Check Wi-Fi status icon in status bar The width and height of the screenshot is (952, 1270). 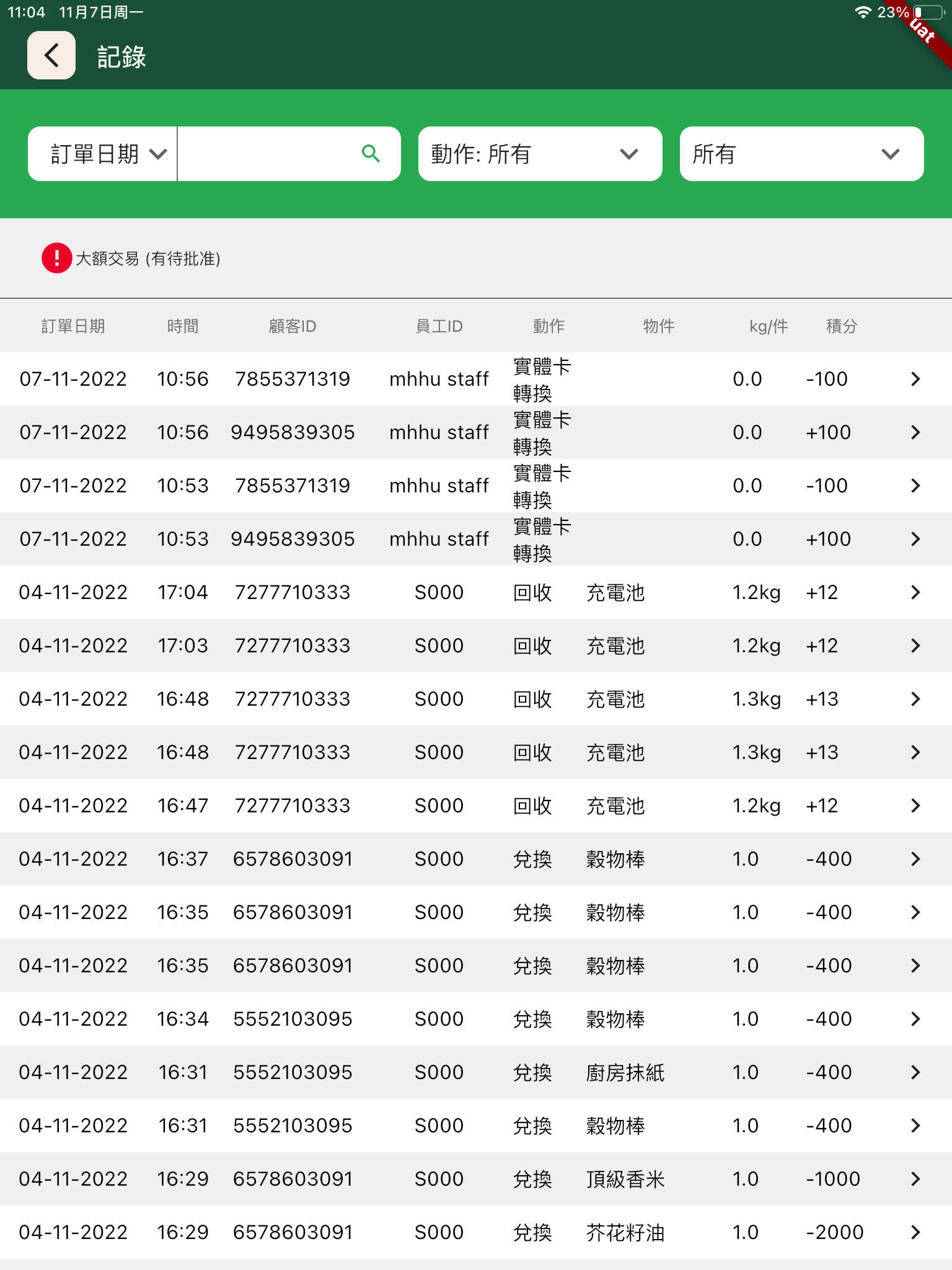click(862, 12)
